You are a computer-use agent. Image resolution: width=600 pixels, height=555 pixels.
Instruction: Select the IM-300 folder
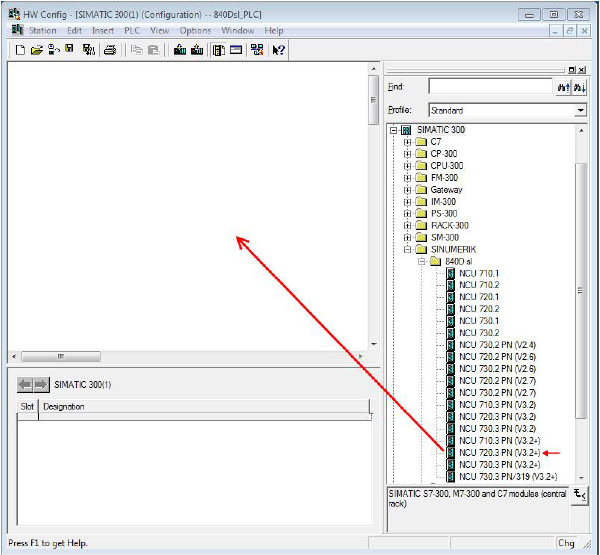pyautogui.click(x=443, y=202)
